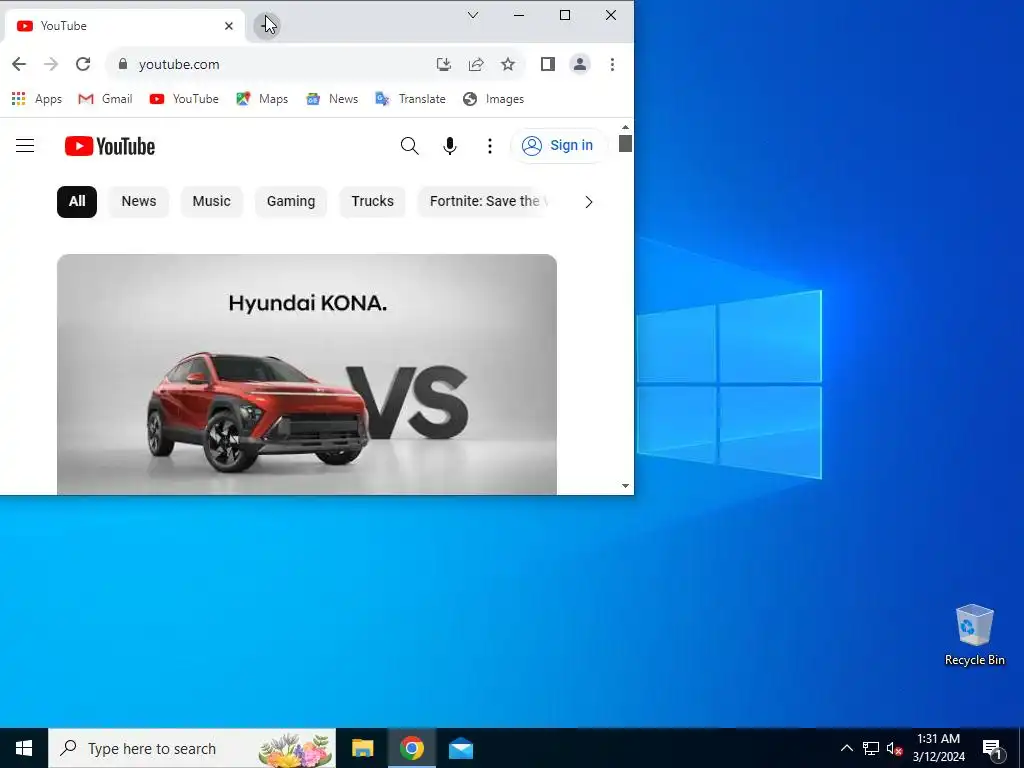Viewport: 1024px width, 768px height.
Task: Open Apps bookmark shortcut
Action: tap(37, 99)
